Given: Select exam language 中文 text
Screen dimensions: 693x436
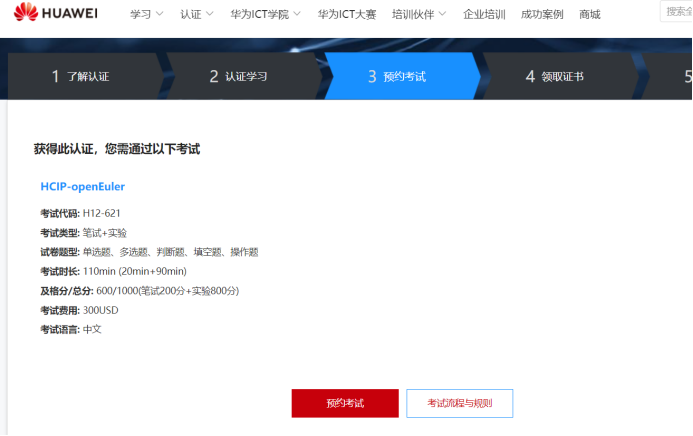Looking at the screenshot, I should pyautogui.click(x=92, y=330).
